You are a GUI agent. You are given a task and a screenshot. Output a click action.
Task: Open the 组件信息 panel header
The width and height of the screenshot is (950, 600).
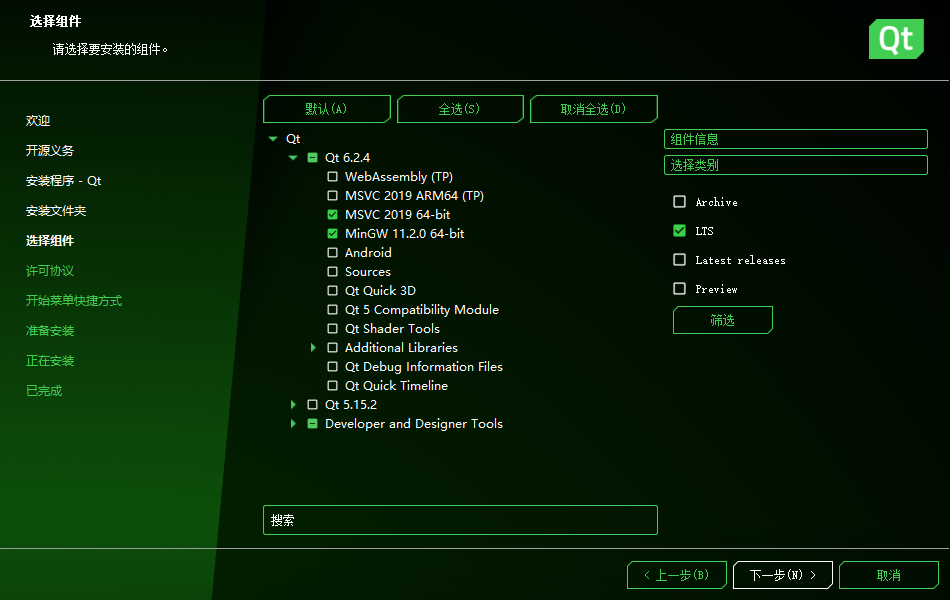click(796, 139)
